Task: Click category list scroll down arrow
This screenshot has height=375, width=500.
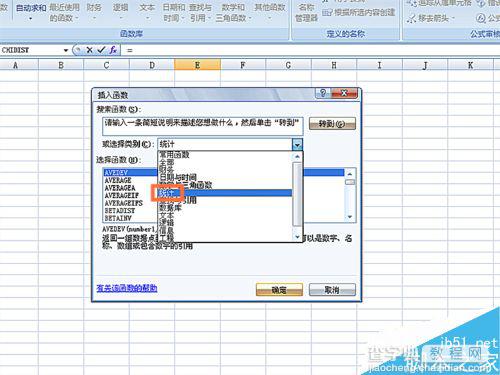Action: 297,237
